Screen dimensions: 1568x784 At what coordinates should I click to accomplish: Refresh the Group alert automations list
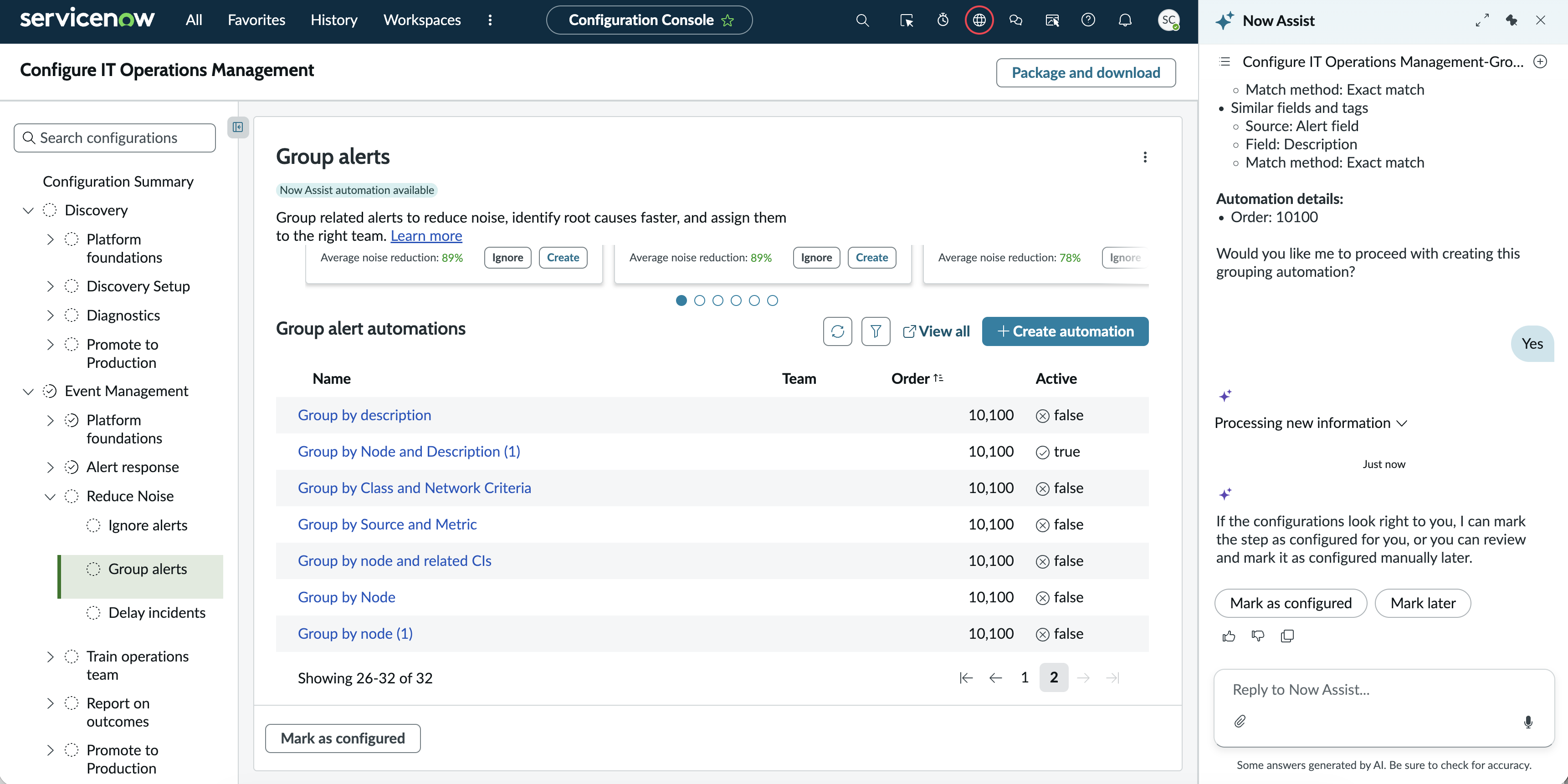click(838, 331)
